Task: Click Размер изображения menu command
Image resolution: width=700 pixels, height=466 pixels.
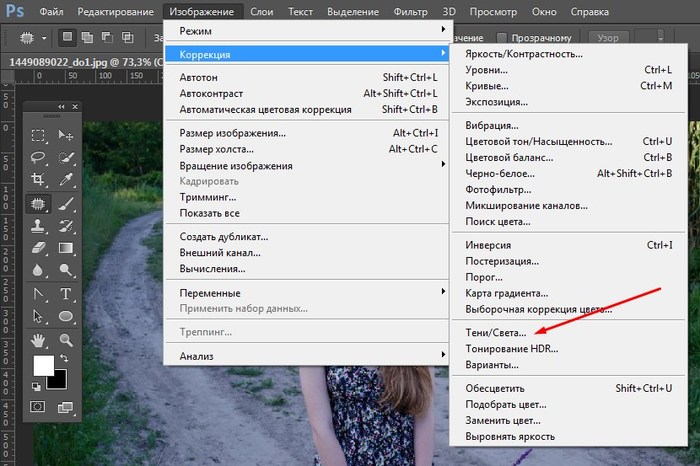Action: click(x=232, y=132)
